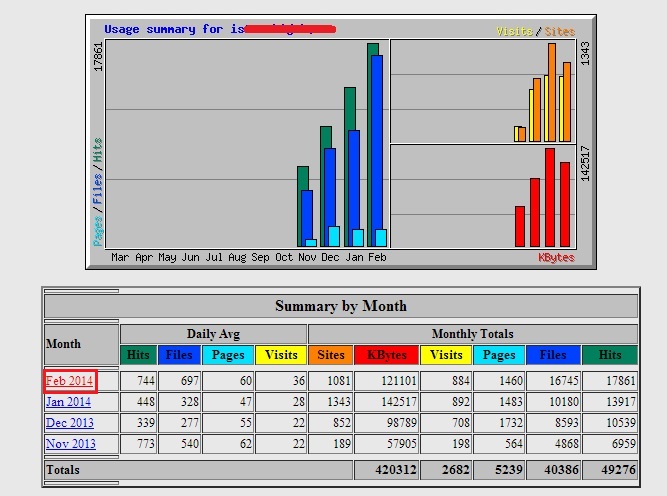The image size is (667, 496).
Task: Click the Monthly Totals group header
Action: (472, 334)
